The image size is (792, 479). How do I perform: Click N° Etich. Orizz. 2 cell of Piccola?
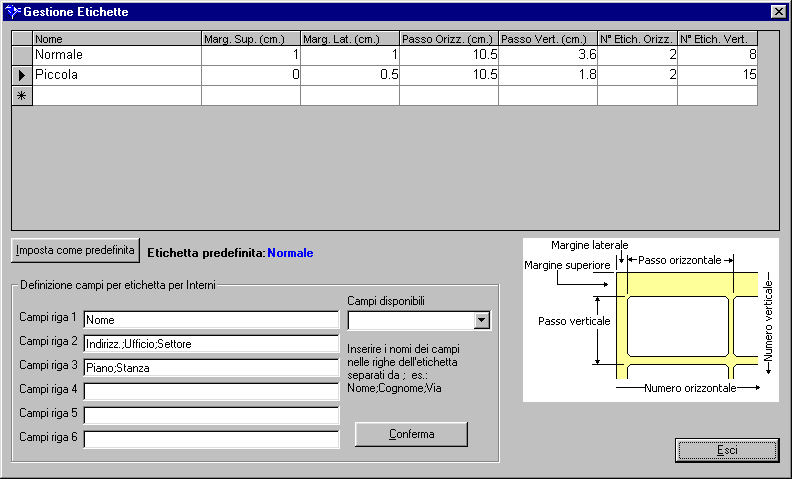637,75
